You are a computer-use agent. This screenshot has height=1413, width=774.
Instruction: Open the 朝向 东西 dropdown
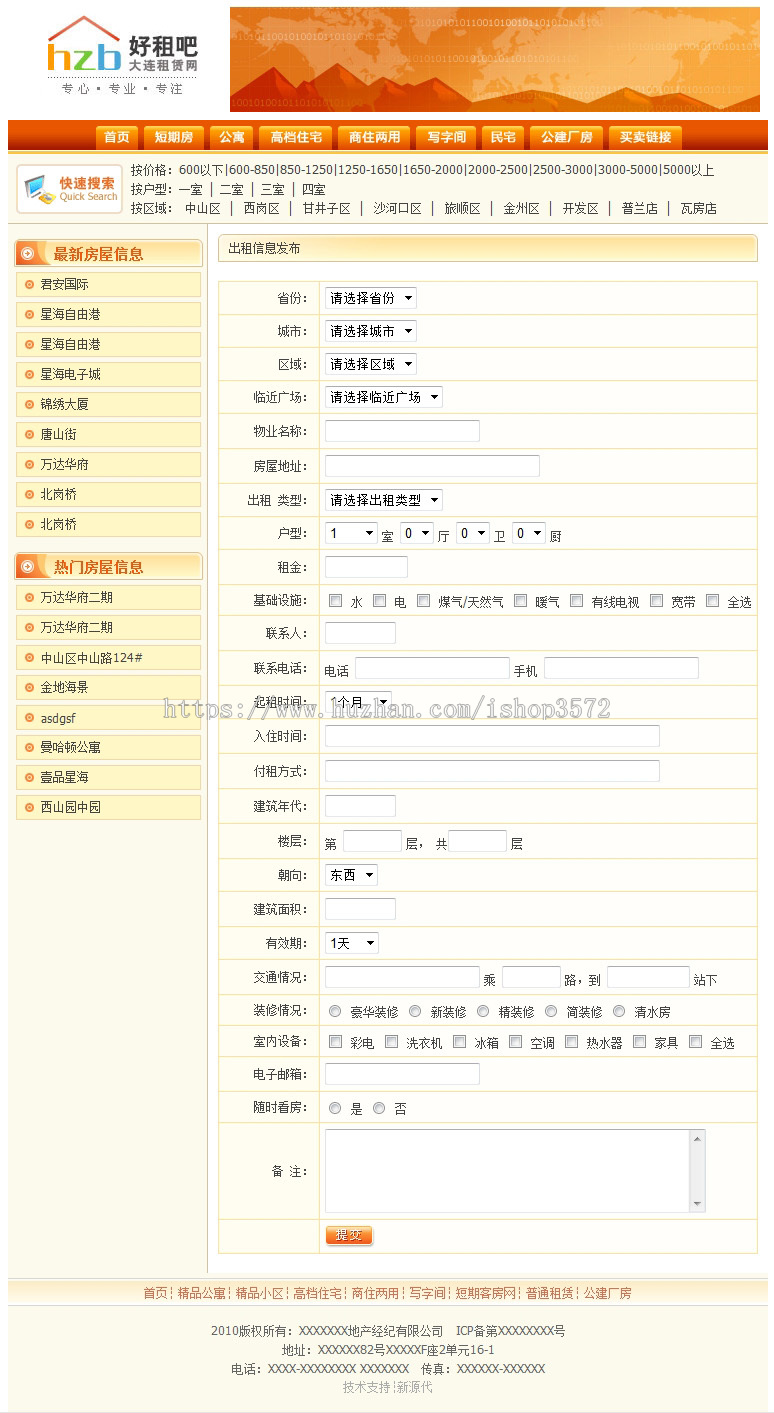(x=351, y=875)
